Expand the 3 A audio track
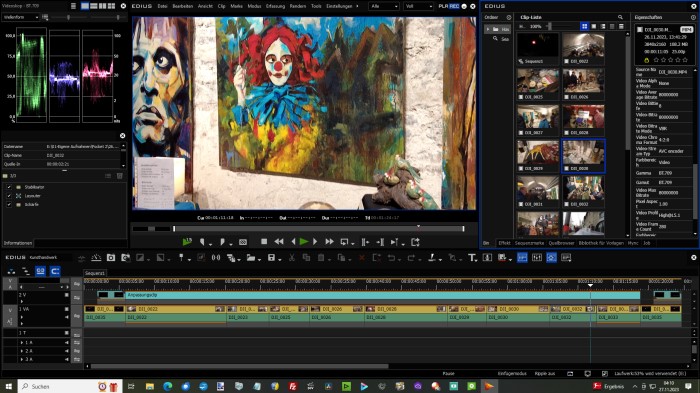 pos(22,359)
